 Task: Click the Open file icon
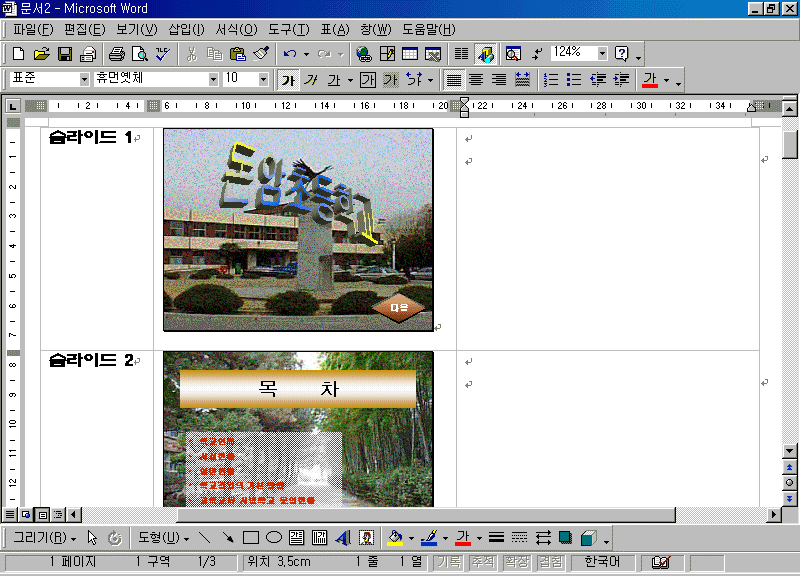pos(41,54)
